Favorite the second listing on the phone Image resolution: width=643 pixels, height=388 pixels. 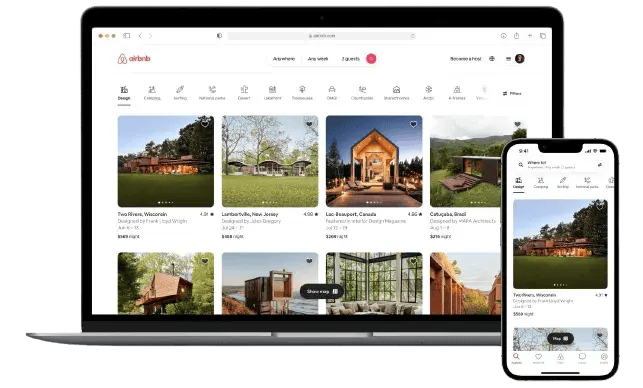click(600, 335)
